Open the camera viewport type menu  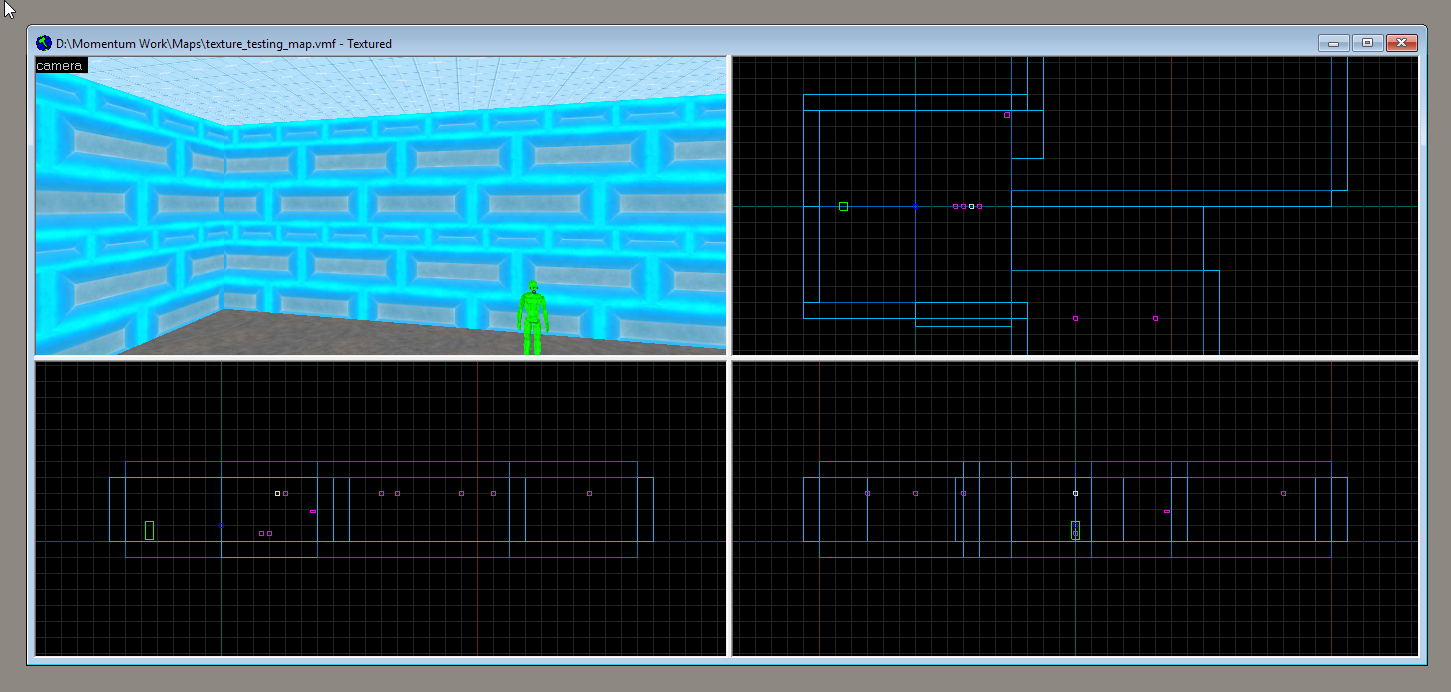[60, 65]
